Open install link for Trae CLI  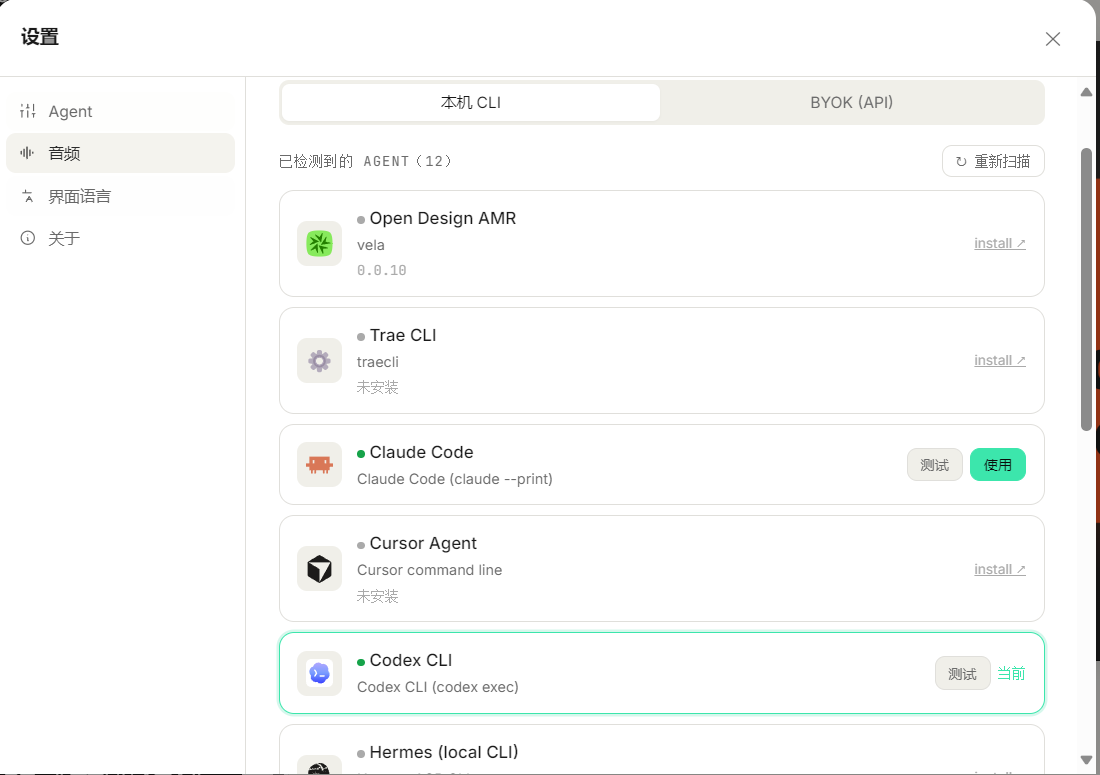tap(1000, 360)
